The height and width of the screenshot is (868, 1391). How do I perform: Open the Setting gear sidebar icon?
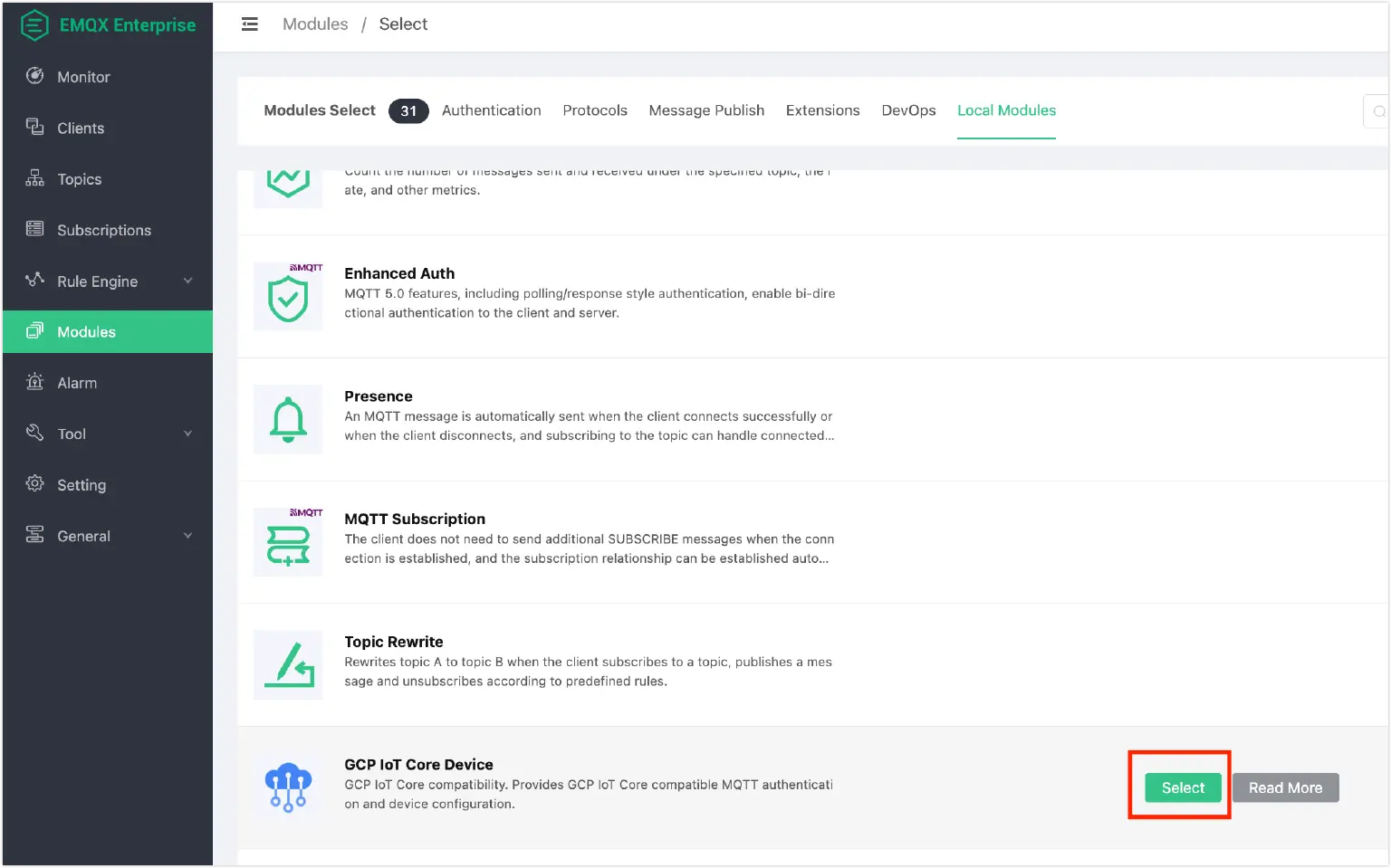pos(34,484)
